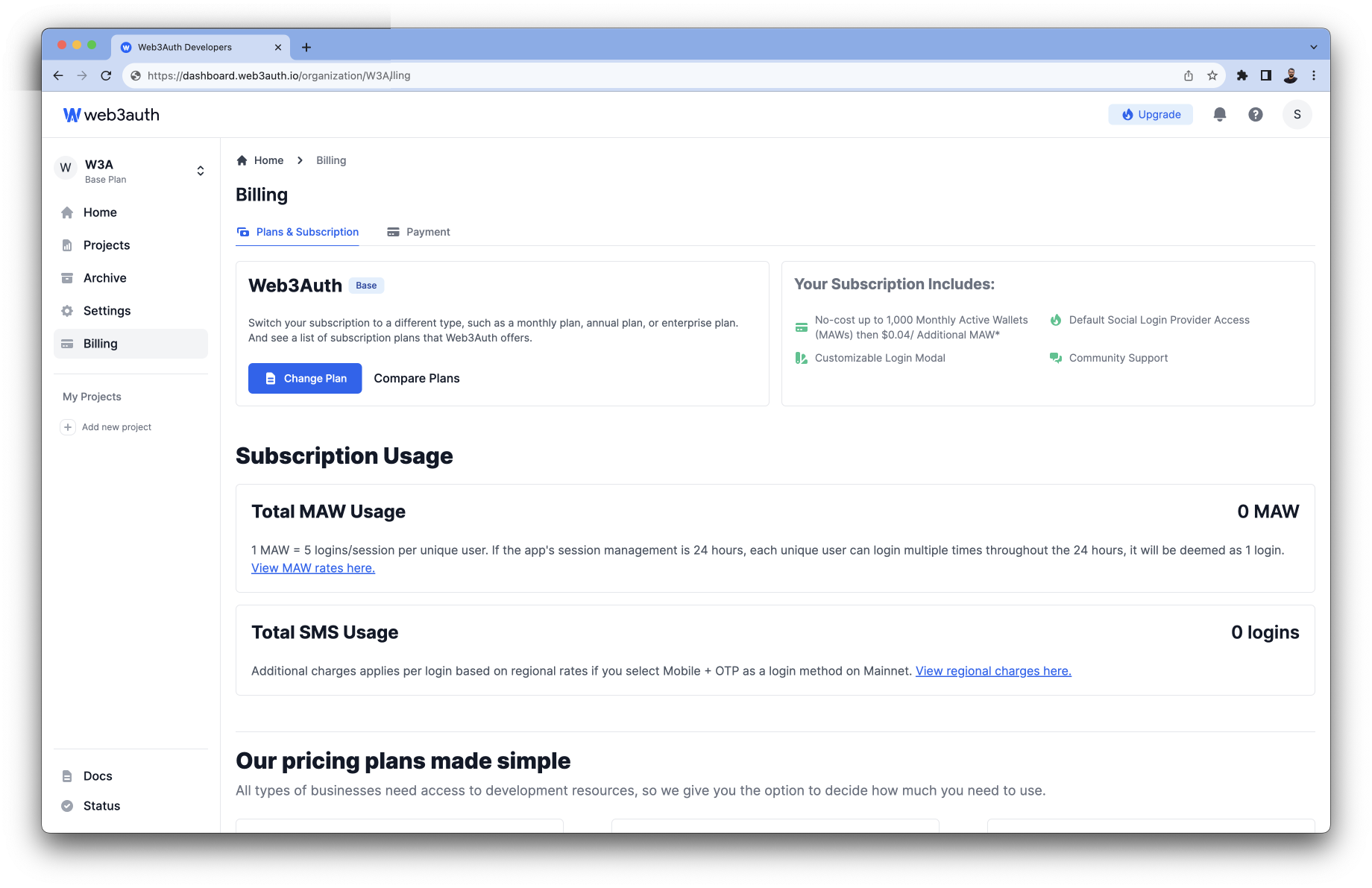Viewport: 1372px width, 888px height.
Task: Open Archive in the sidebar
Action: (130, 278)
